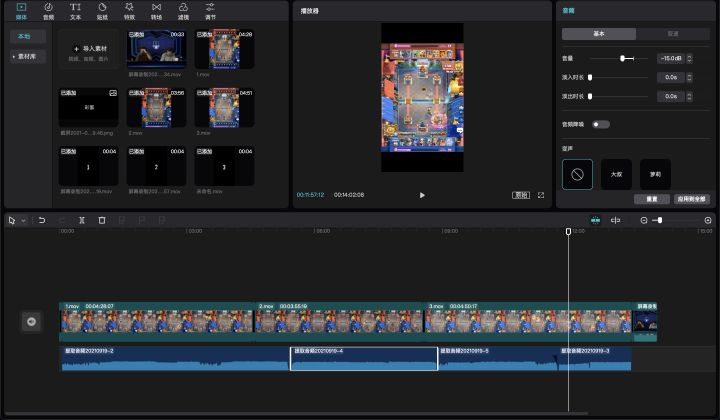The width and height of the screenshot is (720, 420).
Task: Toggle timeline magnetic snapping icon
Action: [596, 220]
